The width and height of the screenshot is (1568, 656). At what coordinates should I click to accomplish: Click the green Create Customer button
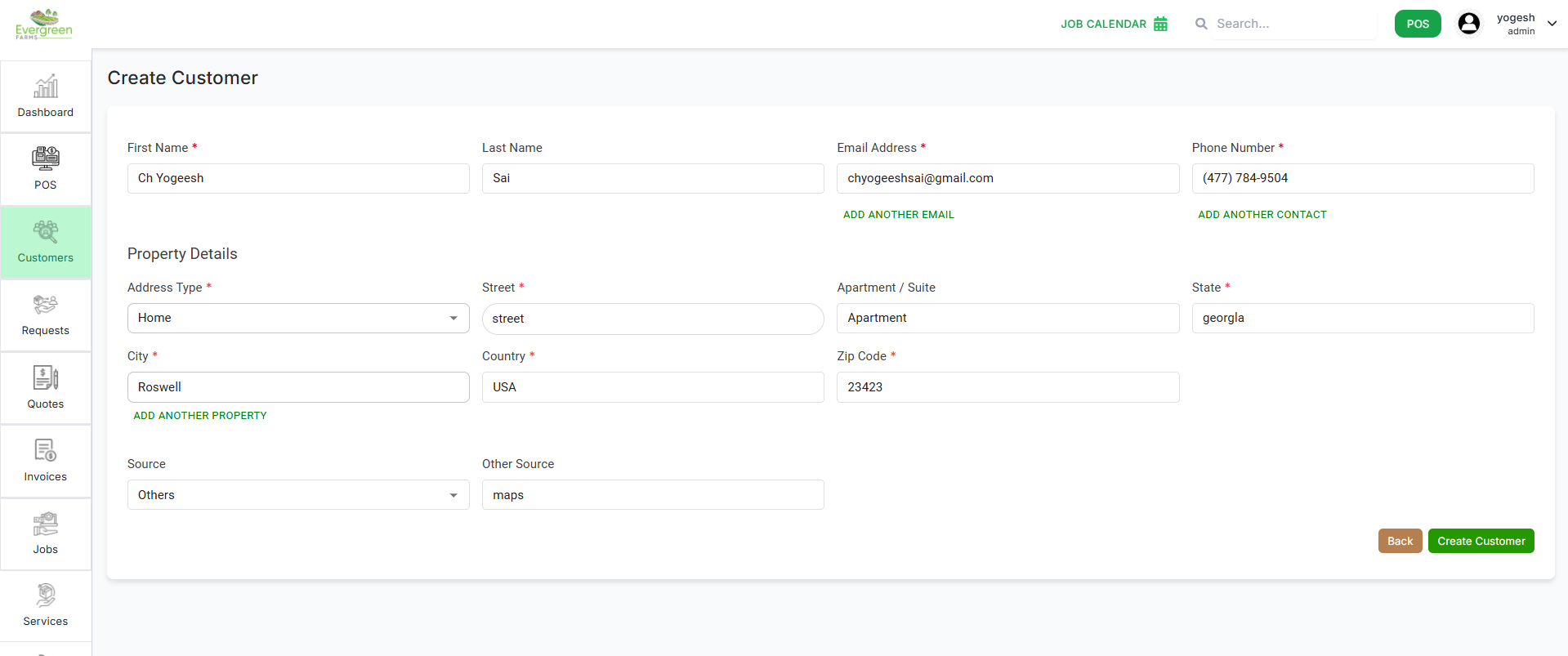pyautogui.click(x=1481, y=541)
